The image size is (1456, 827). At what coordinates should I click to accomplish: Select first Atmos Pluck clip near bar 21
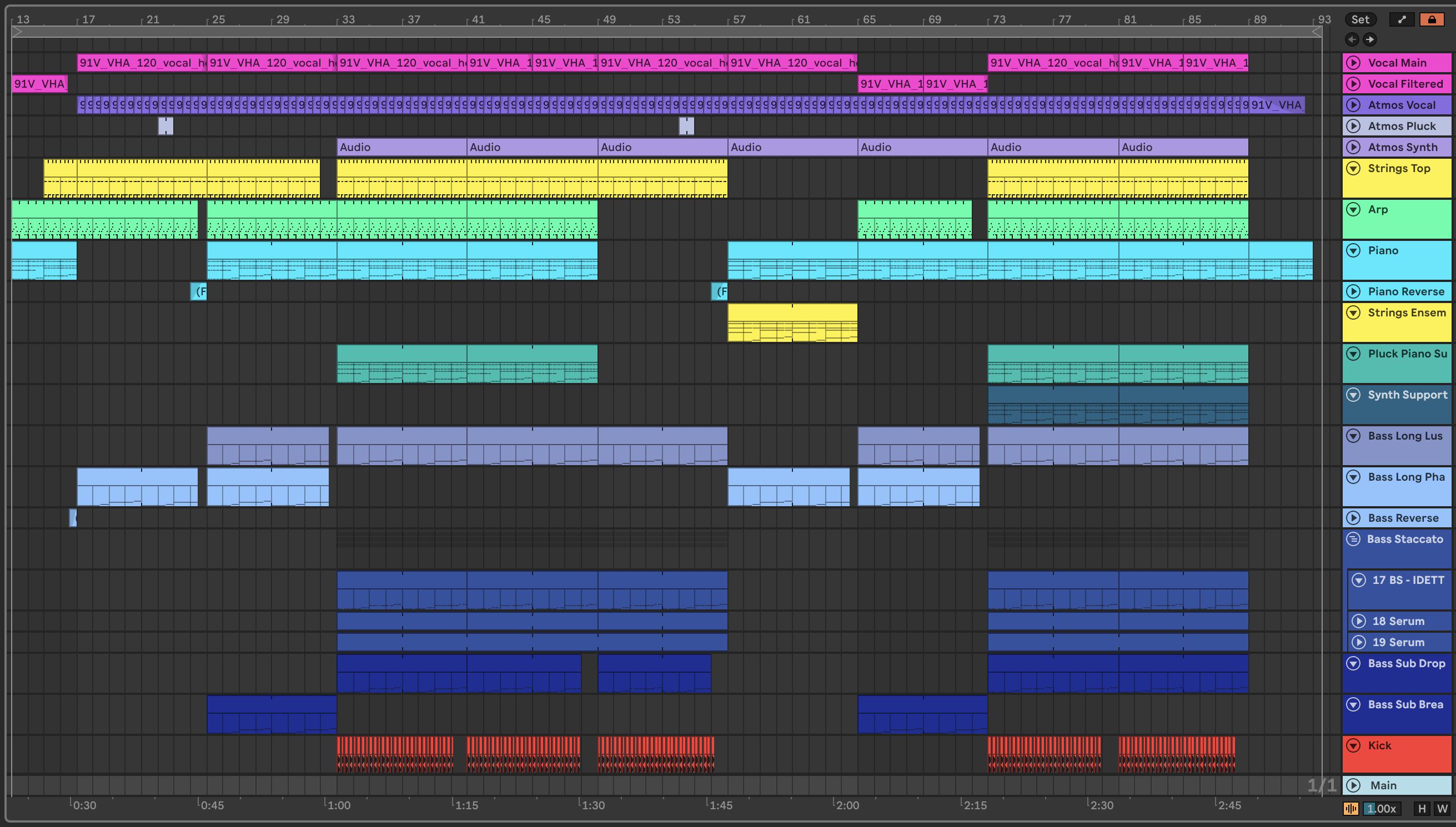pos(165,125)
